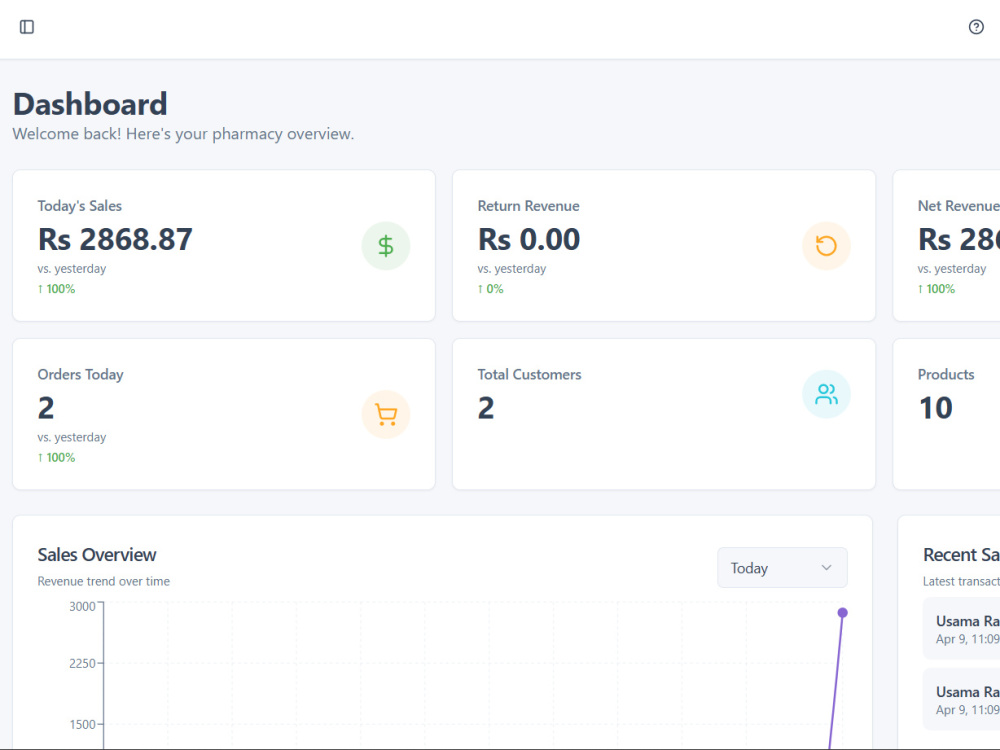Click the orange shopping cart icon
Screen dimensions: 1000x750
pos(386,415)
